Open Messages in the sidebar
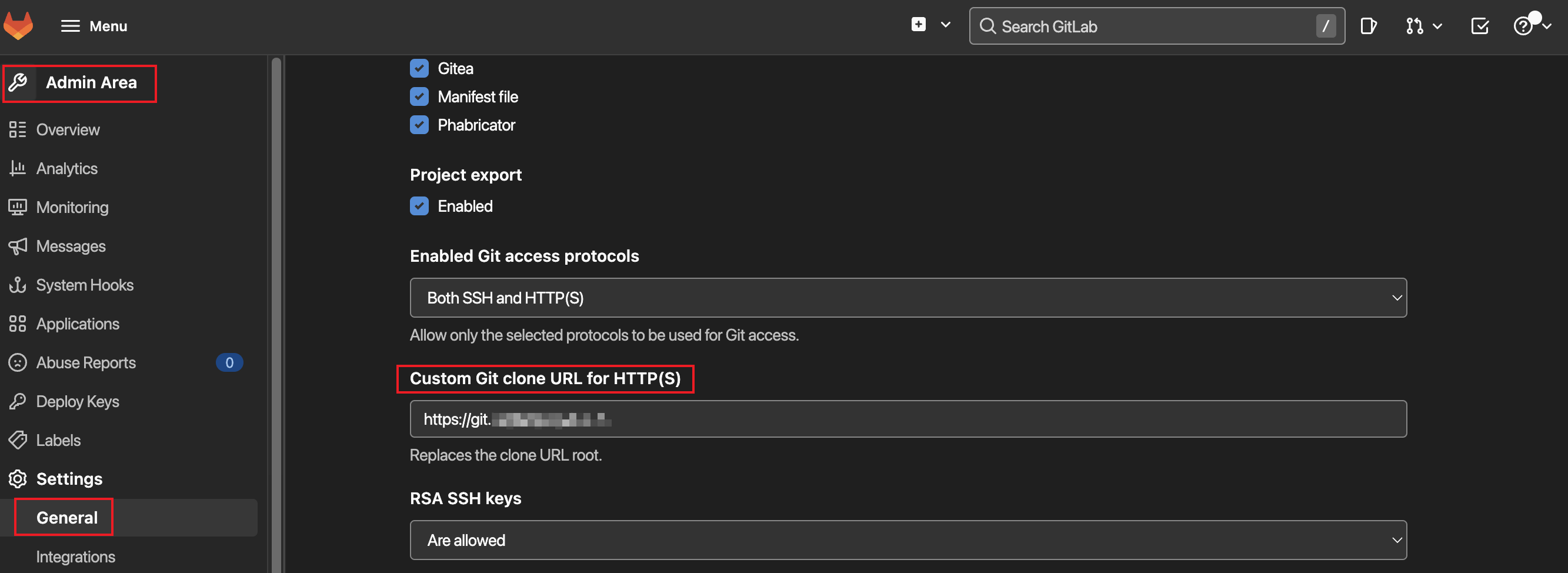1568x573 pixels. click(x=71, y=246)
